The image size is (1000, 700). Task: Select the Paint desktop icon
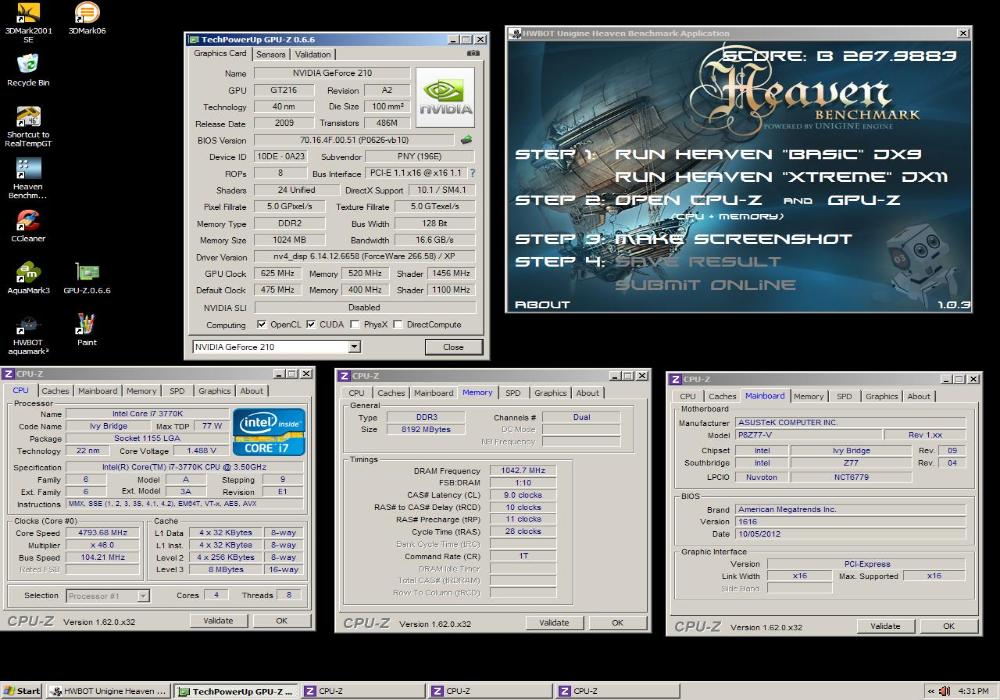pos(87,330)
